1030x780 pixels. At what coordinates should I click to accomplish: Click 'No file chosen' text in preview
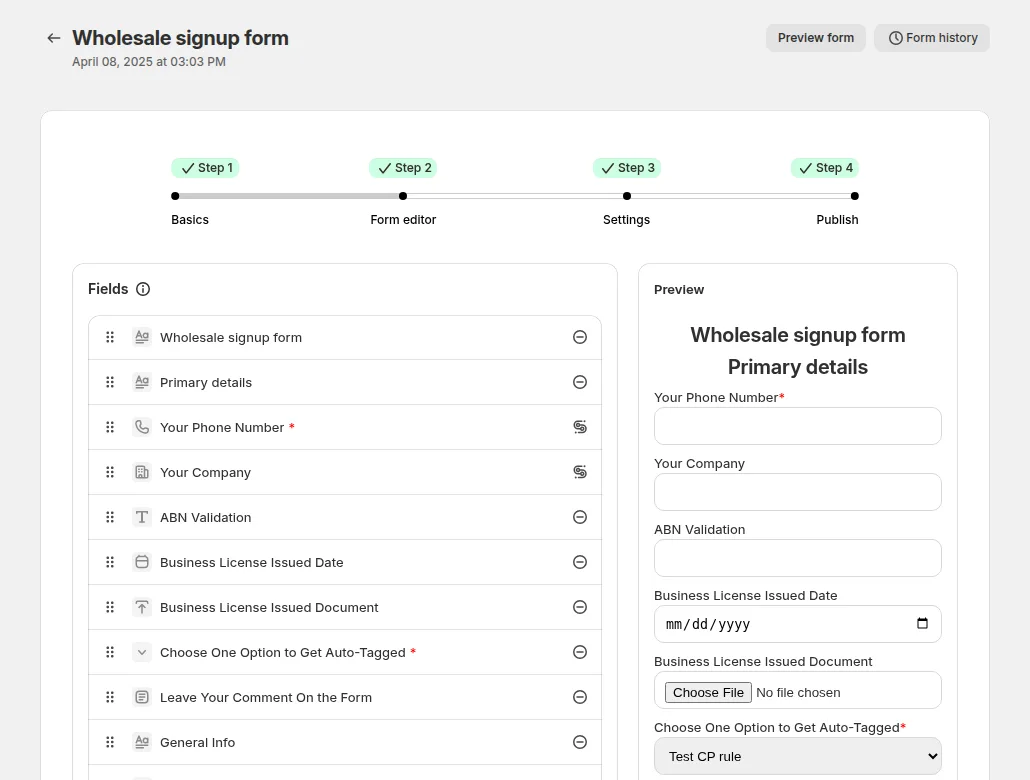[797, 693]
